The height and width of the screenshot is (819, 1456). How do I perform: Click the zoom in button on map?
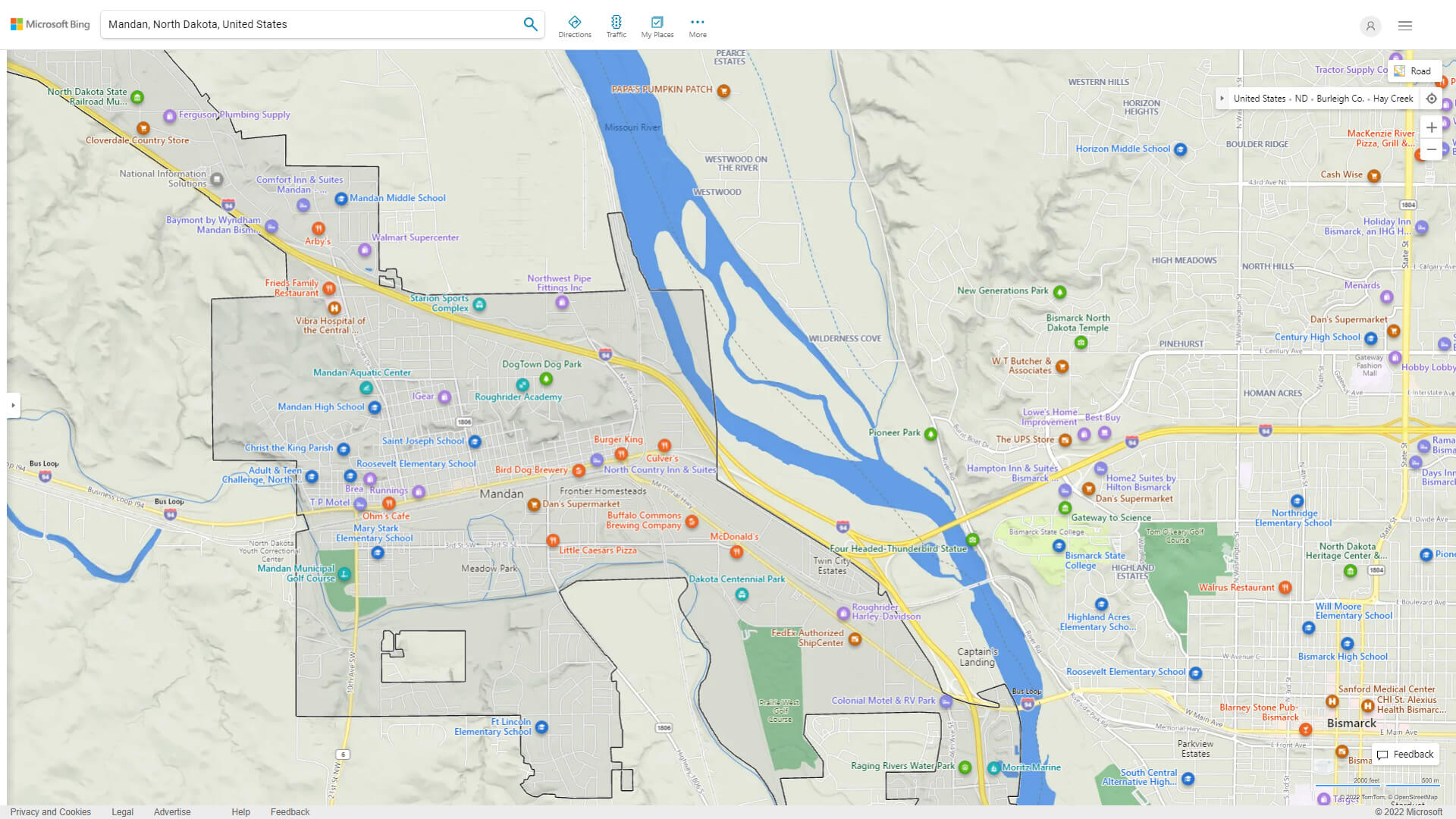pos(1431,127)
